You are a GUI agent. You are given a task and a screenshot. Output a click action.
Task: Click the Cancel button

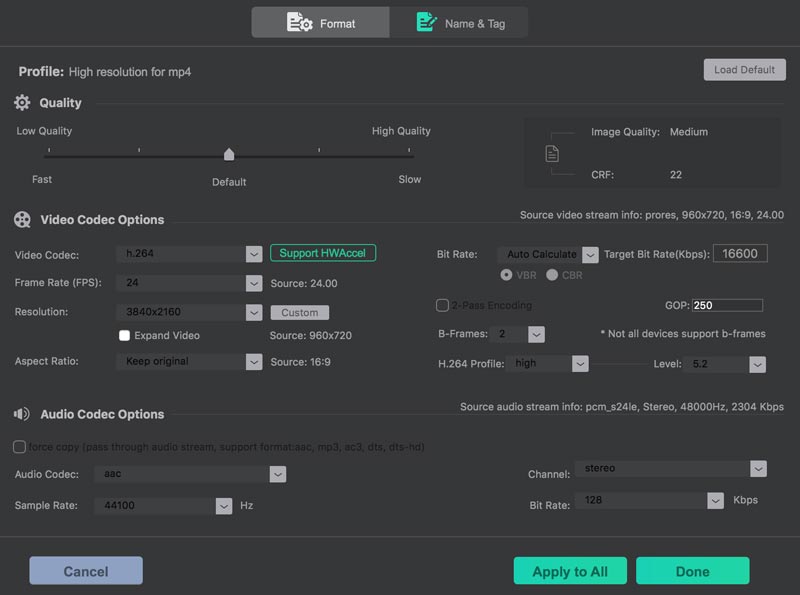coord(86,571)
